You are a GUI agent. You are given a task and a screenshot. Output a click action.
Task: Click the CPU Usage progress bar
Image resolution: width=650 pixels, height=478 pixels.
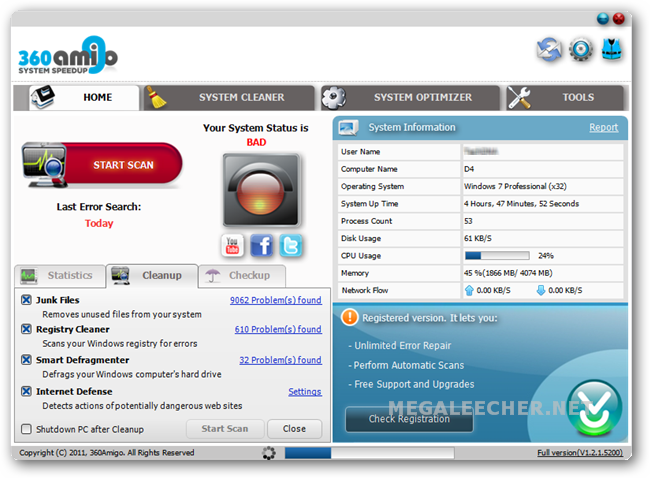click(497, 255)
